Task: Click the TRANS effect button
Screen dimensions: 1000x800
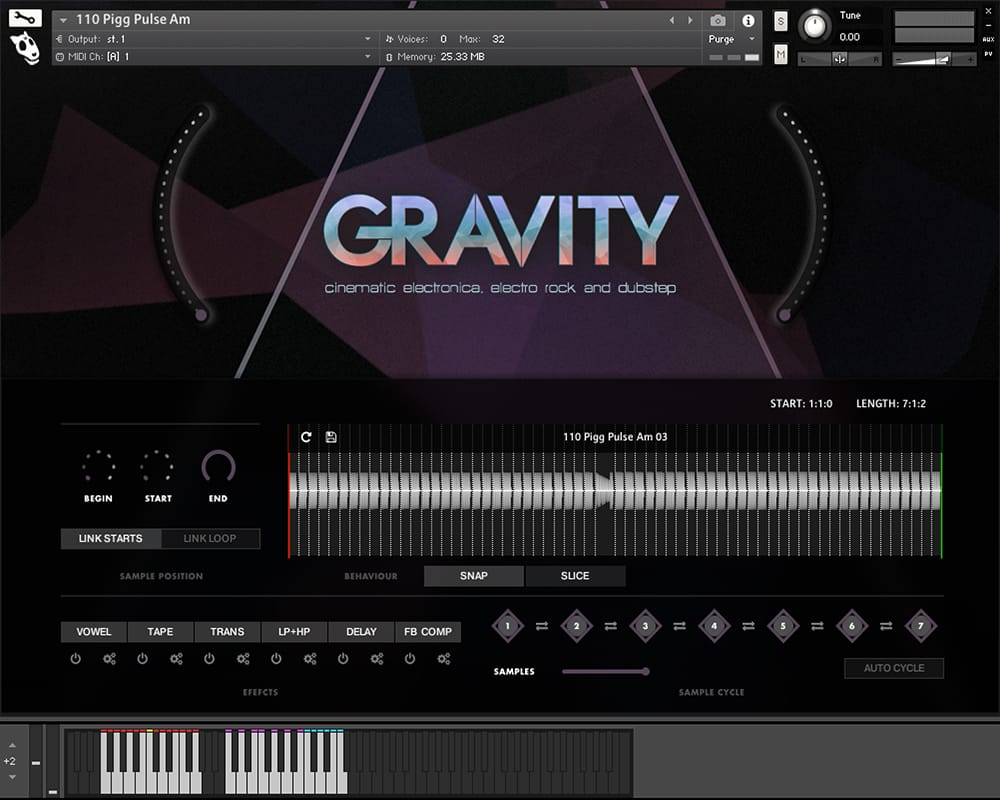Action: (x=227, y=632)
